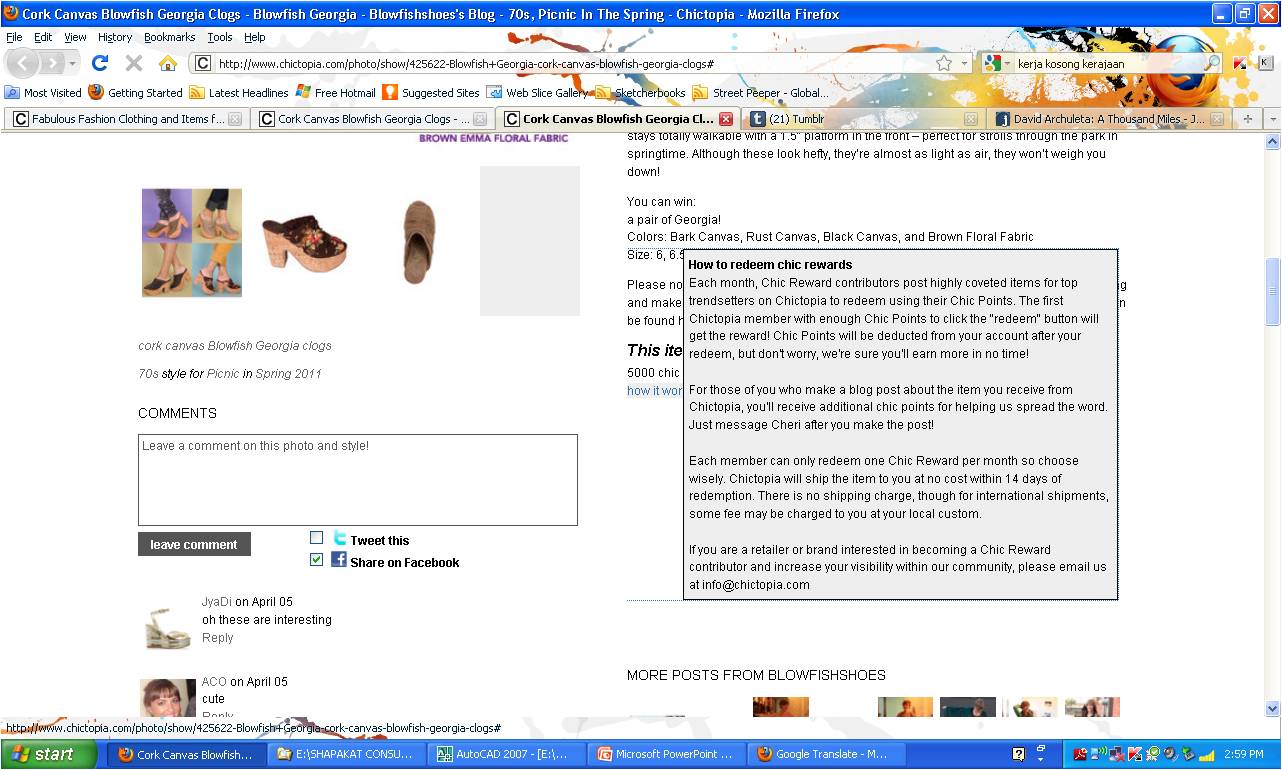1282x770 pixels.
Task: Click the Facebook icon next to Share
Action: (339, 559)
